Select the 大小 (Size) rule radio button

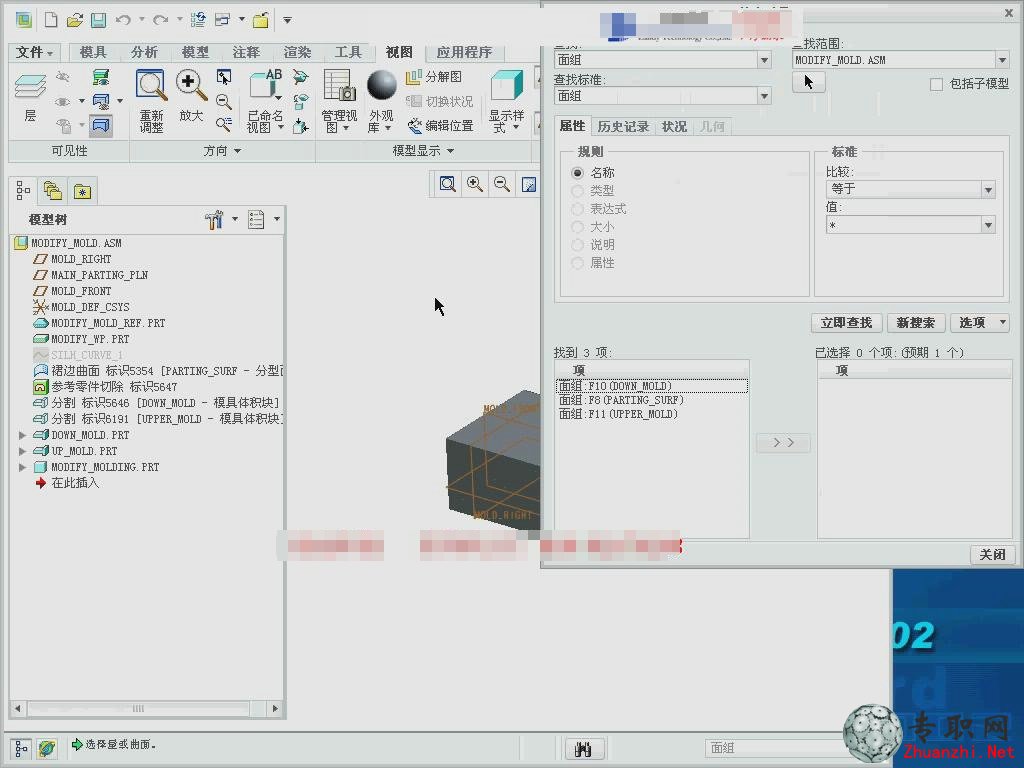[x=577, y=227]
